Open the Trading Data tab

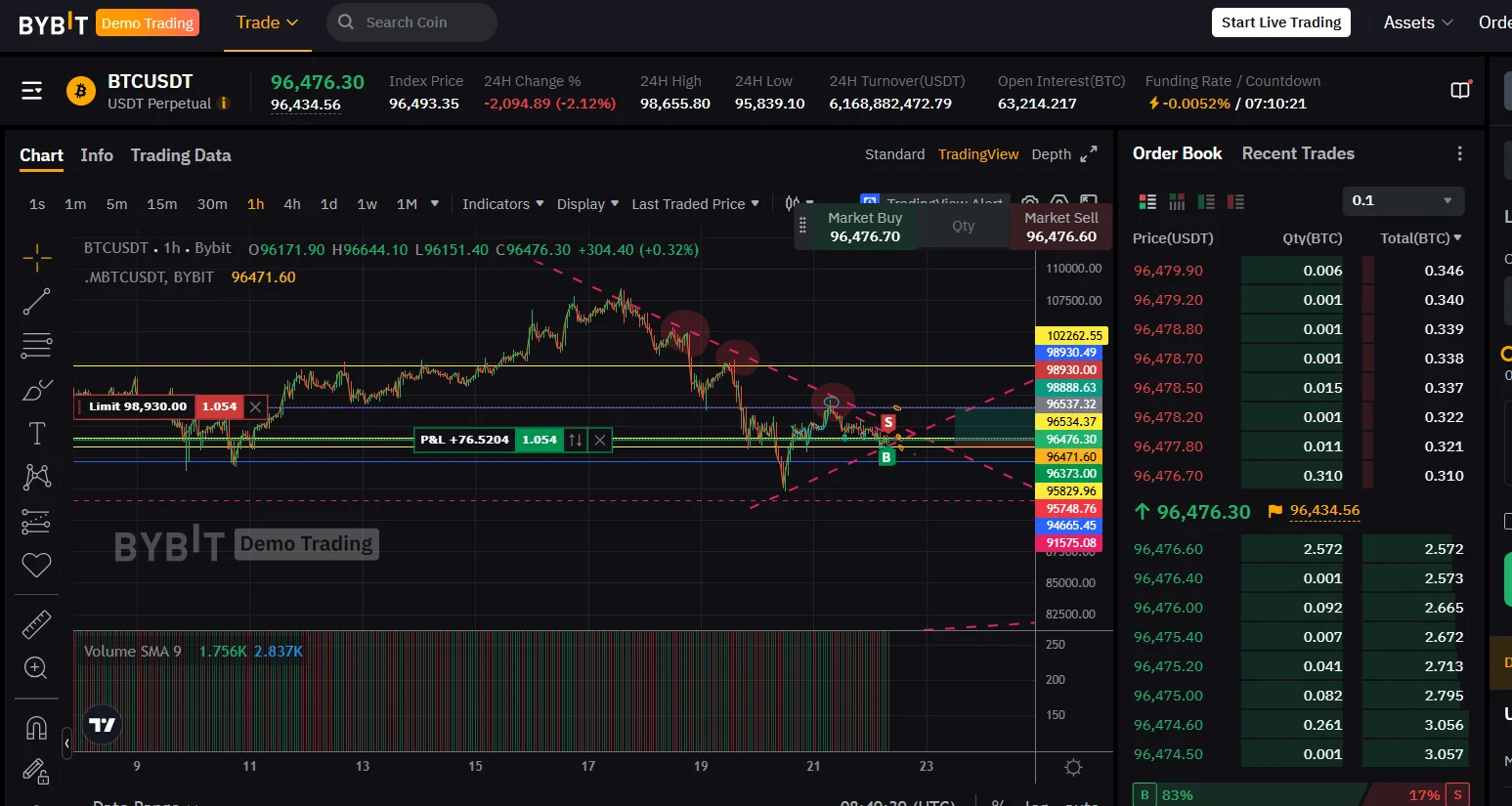tap(181, 155)
